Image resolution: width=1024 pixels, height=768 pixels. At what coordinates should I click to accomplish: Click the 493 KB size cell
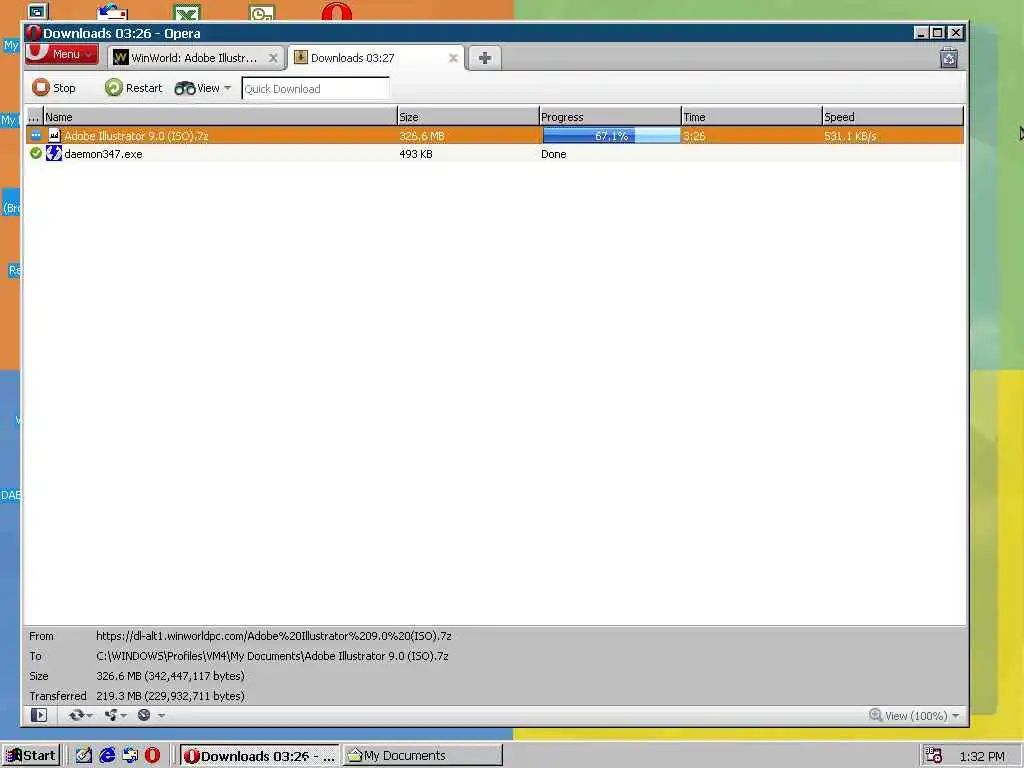click(x=416, y=154)
